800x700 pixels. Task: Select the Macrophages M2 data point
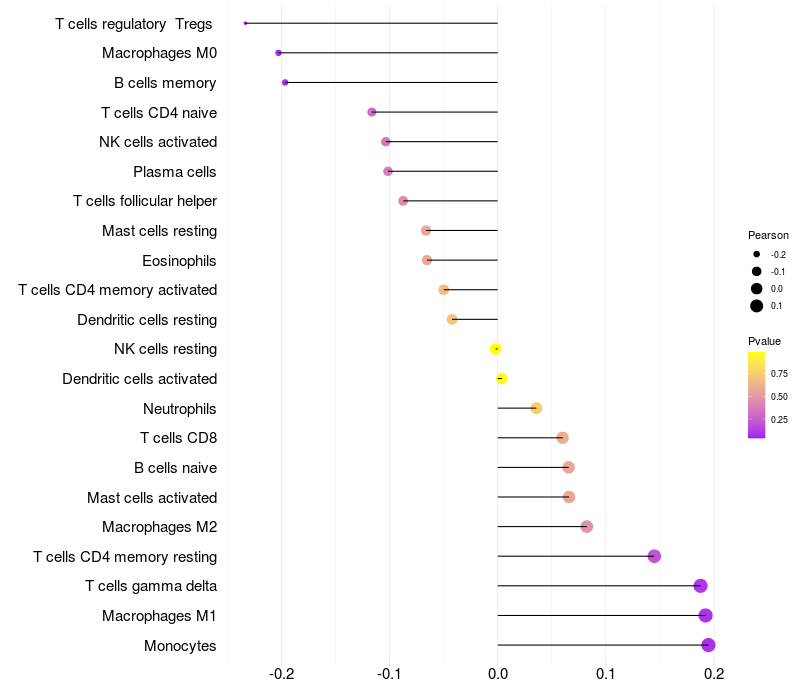587,527
